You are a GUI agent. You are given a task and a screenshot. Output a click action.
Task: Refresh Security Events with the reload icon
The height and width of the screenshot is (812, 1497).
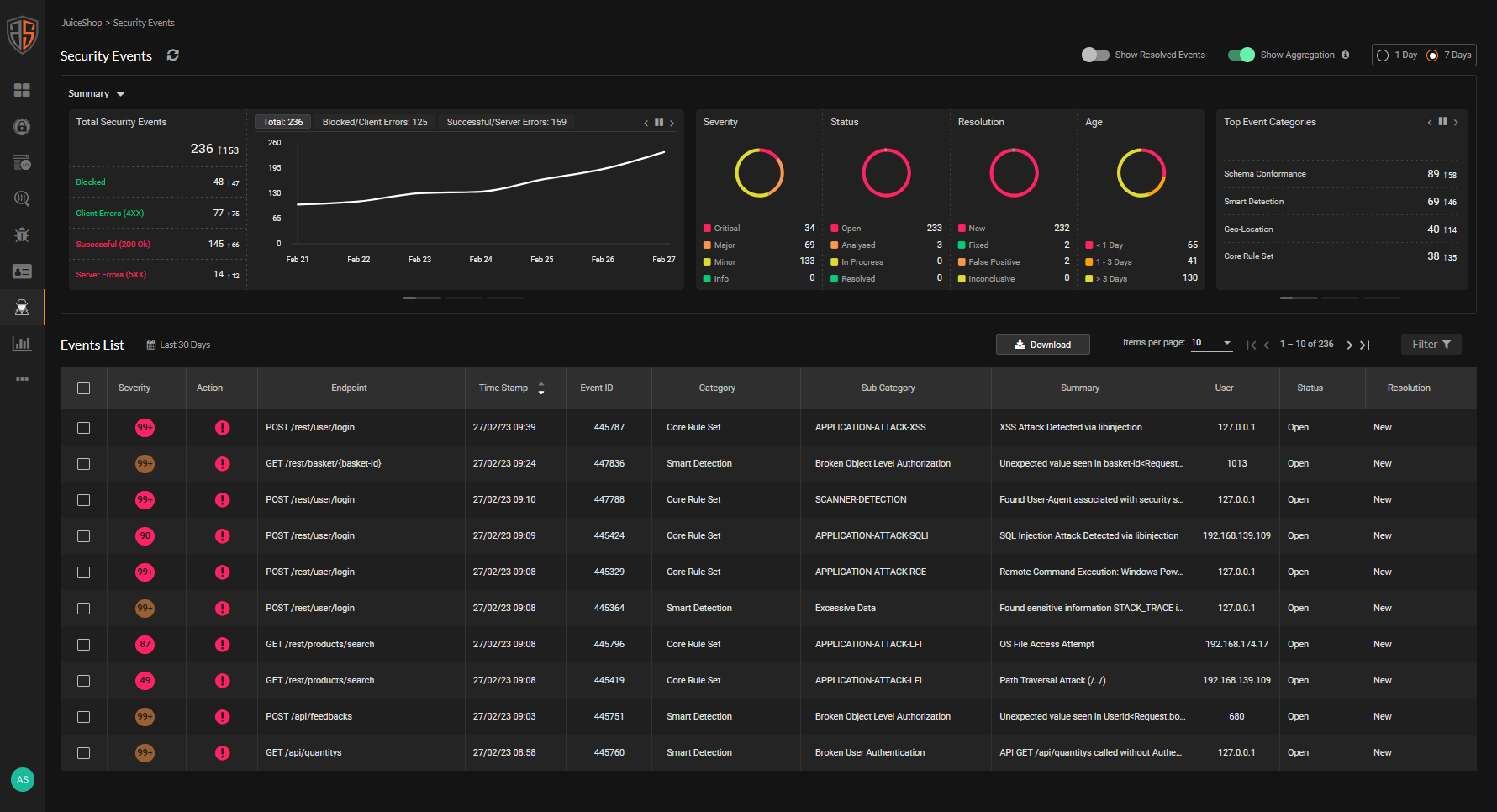(173, 55)
